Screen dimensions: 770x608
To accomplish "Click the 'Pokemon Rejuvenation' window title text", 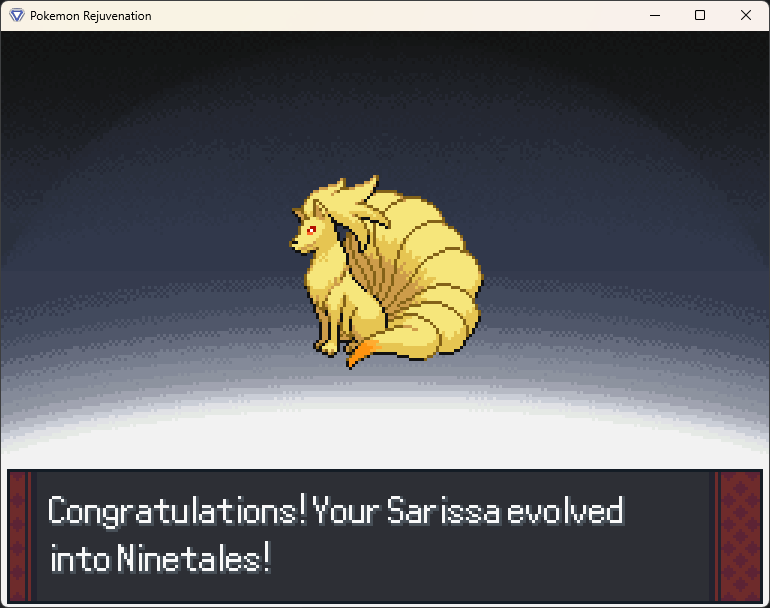I will pos(91,16).
